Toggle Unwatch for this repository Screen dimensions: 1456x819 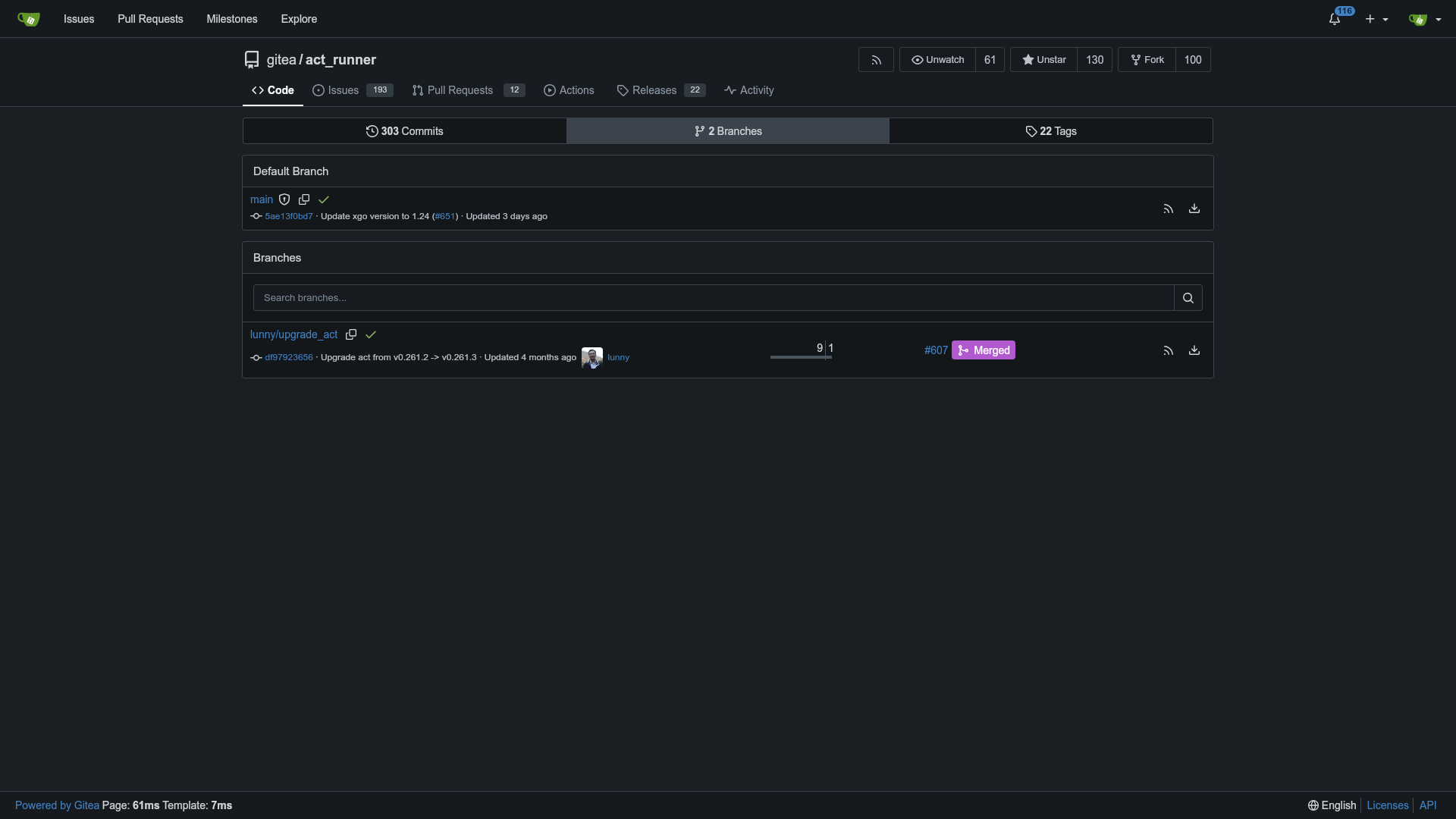pyautogui.click(x=937, y=60)
